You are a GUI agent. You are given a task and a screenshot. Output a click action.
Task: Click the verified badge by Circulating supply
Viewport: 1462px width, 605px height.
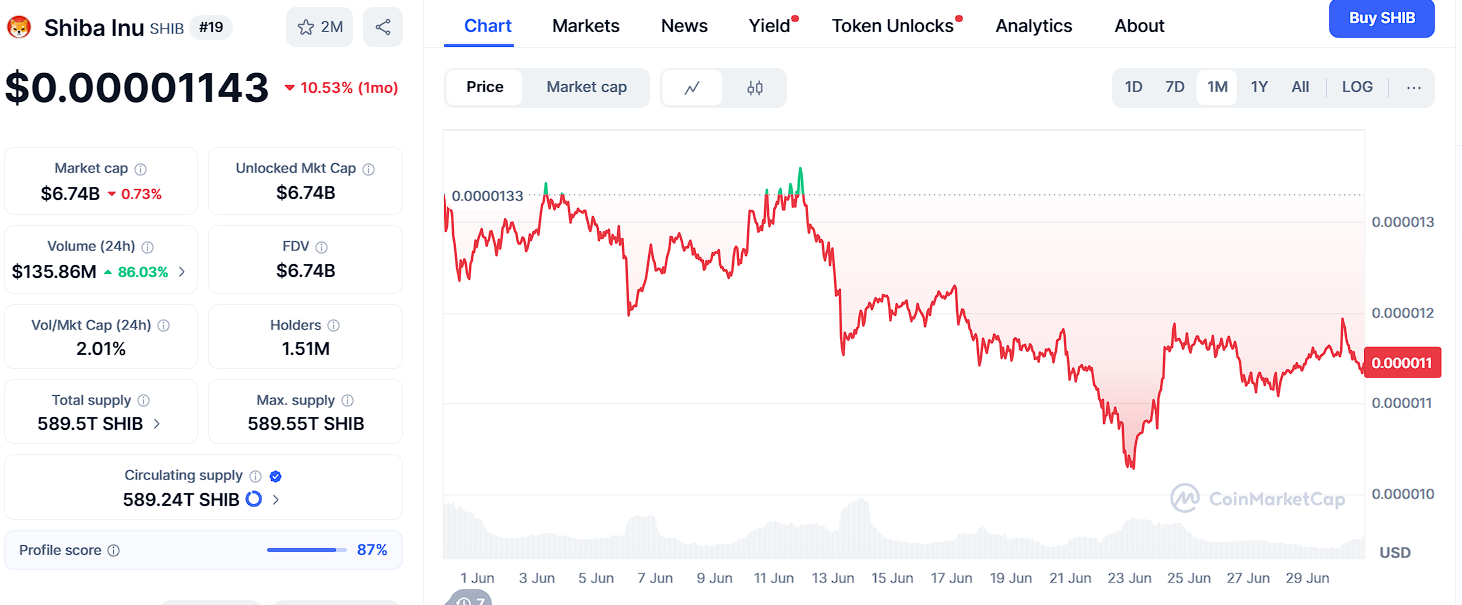(276, 477)
